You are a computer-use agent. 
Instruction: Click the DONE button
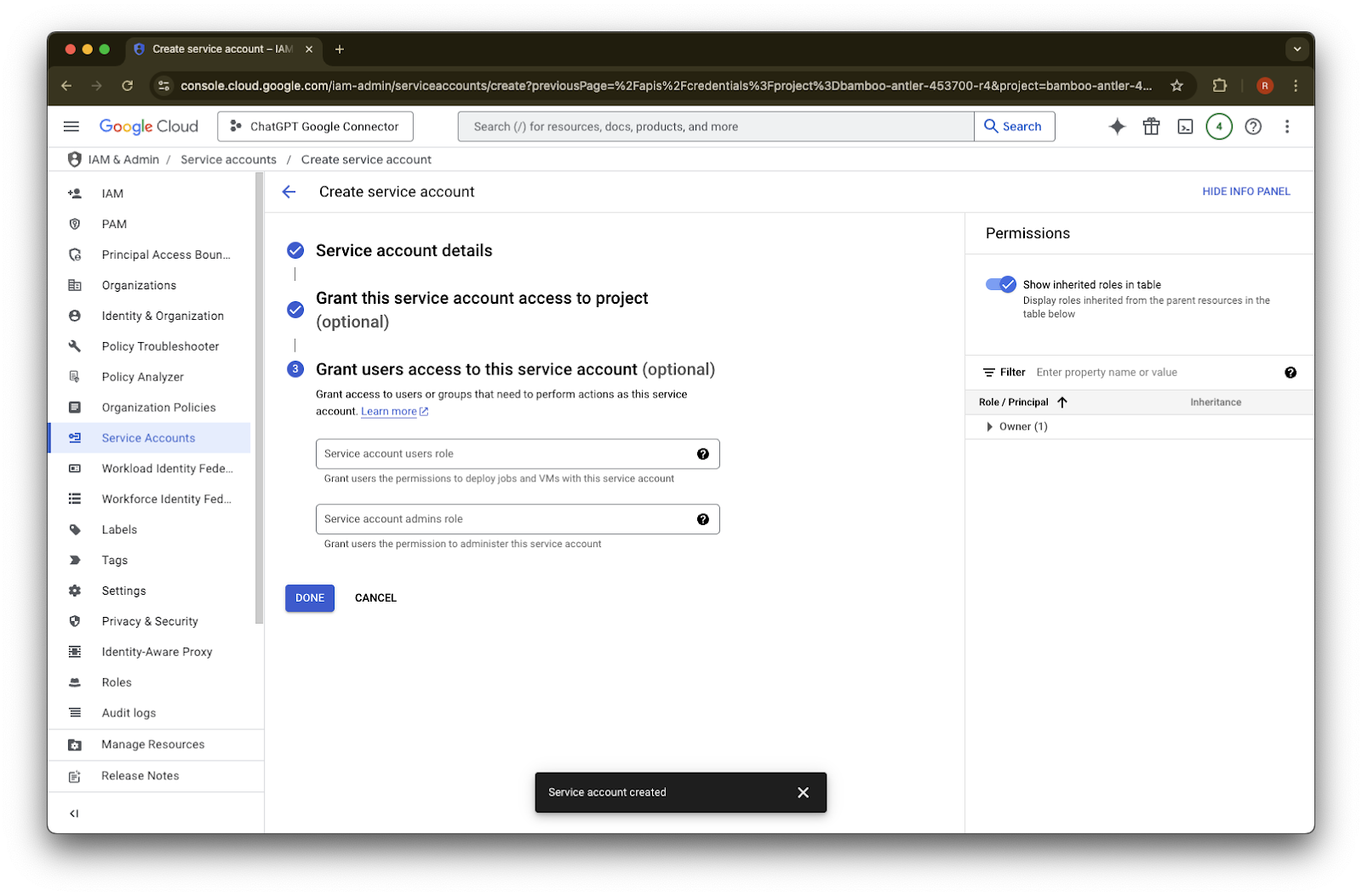tap(310, 598)
